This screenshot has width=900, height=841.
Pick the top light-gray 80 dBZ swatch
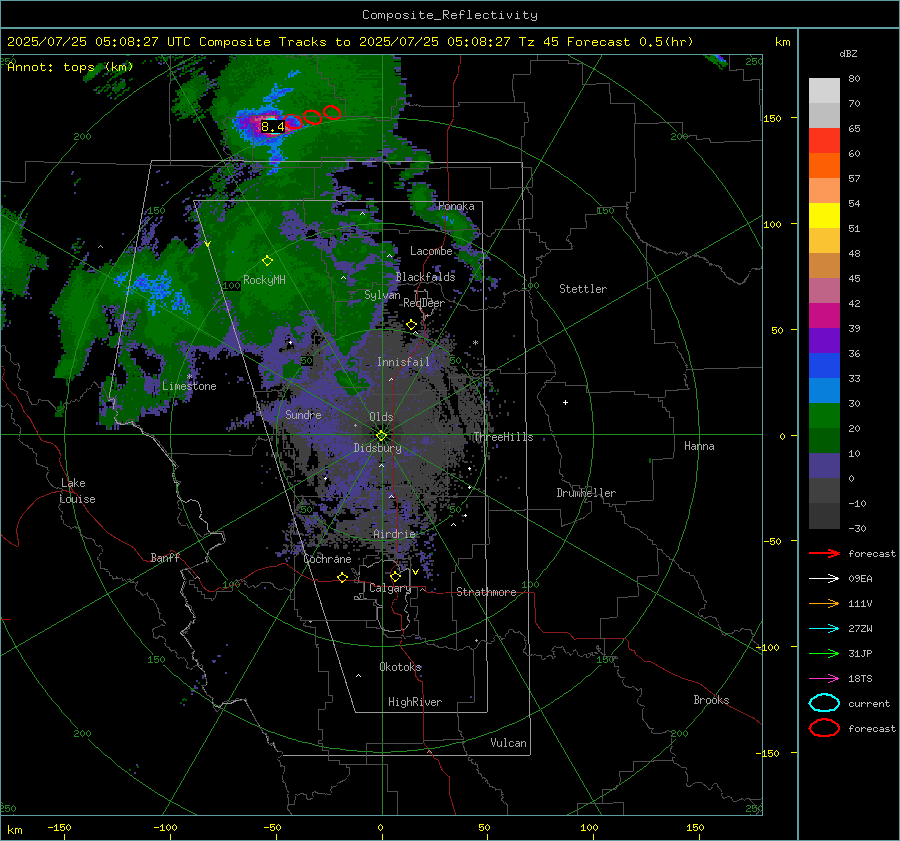[824, 91]
